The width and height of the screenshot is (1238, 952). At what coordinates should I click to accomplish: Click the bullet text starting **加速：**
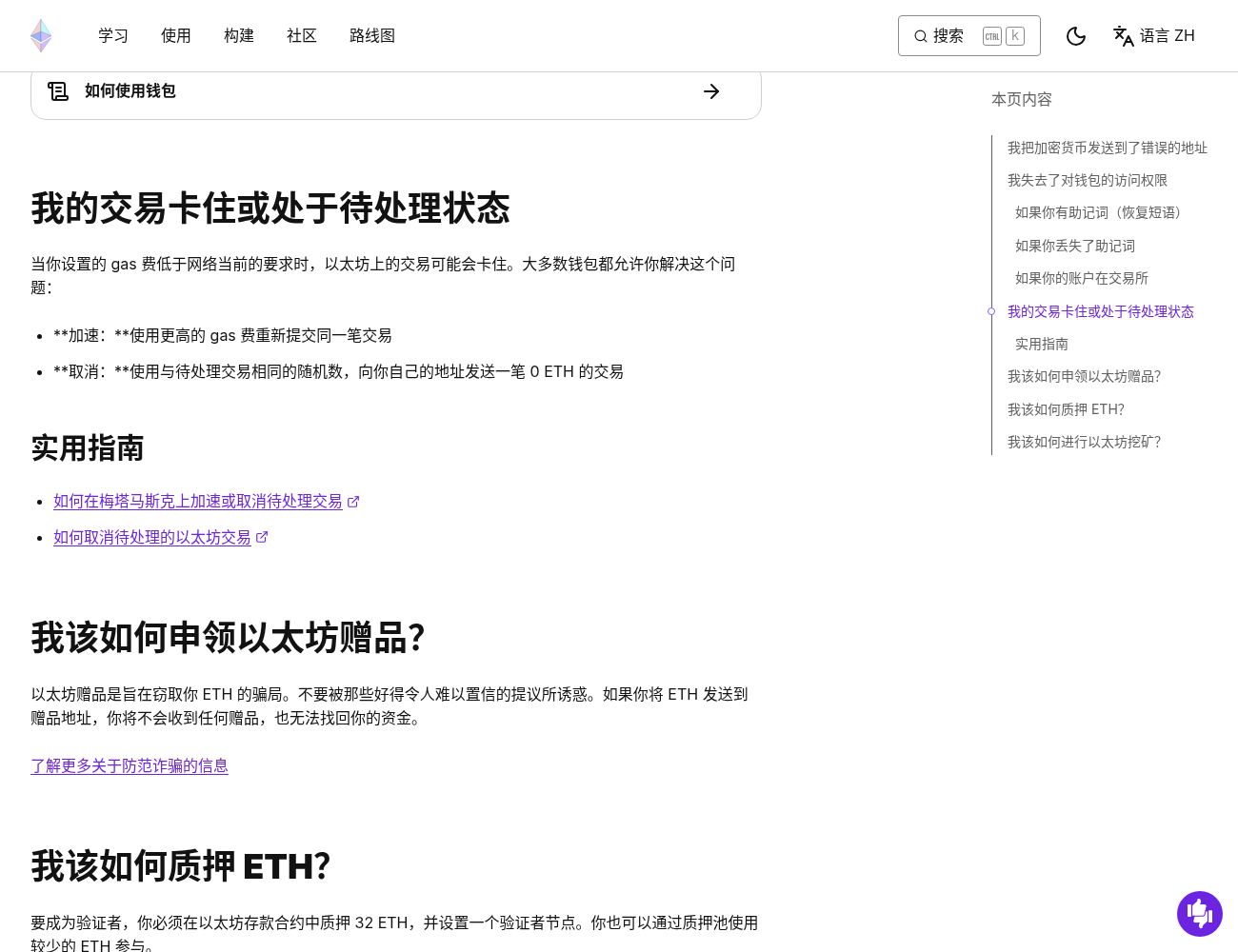coord(223,335)
